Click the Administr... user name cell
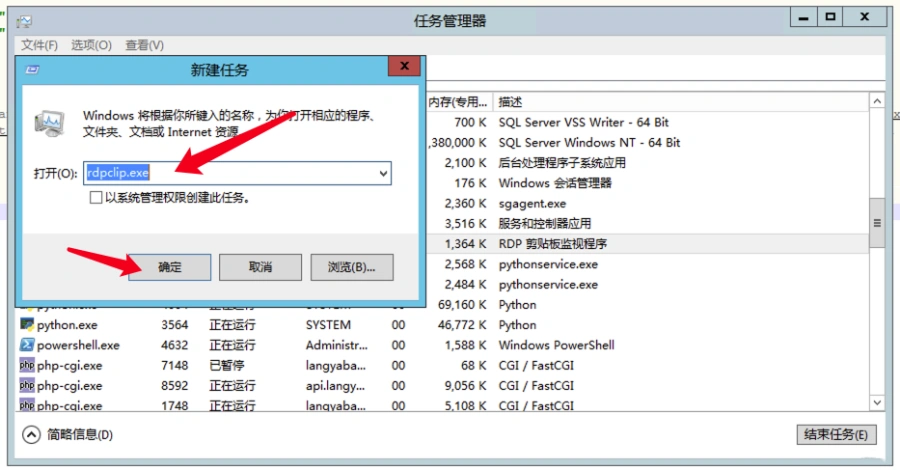 tap(336, 345)
